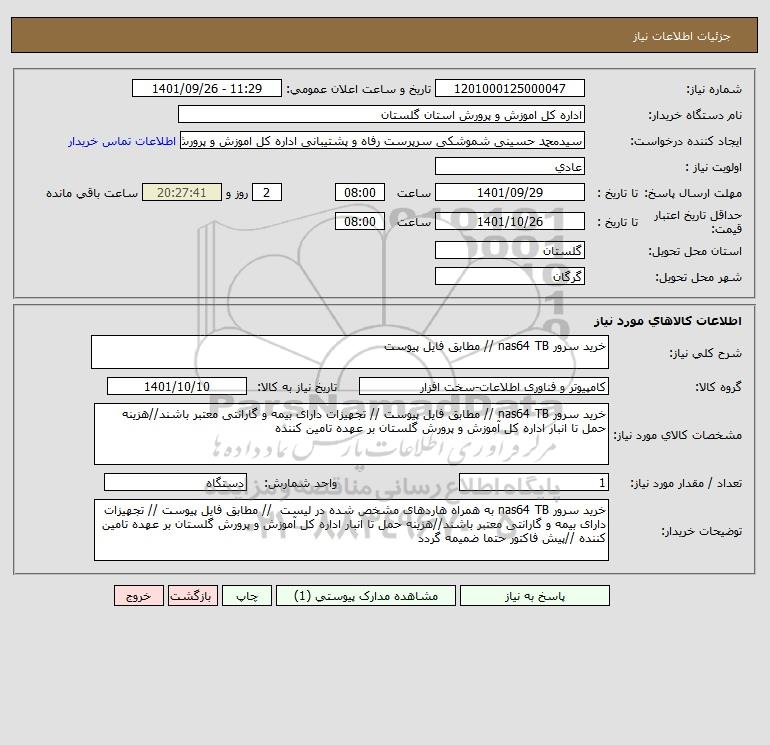770x745 pixels.
Task: Click the goods group field کامپیوتر و فناوری اطلاعات
Action: click(x=484, y=386)
